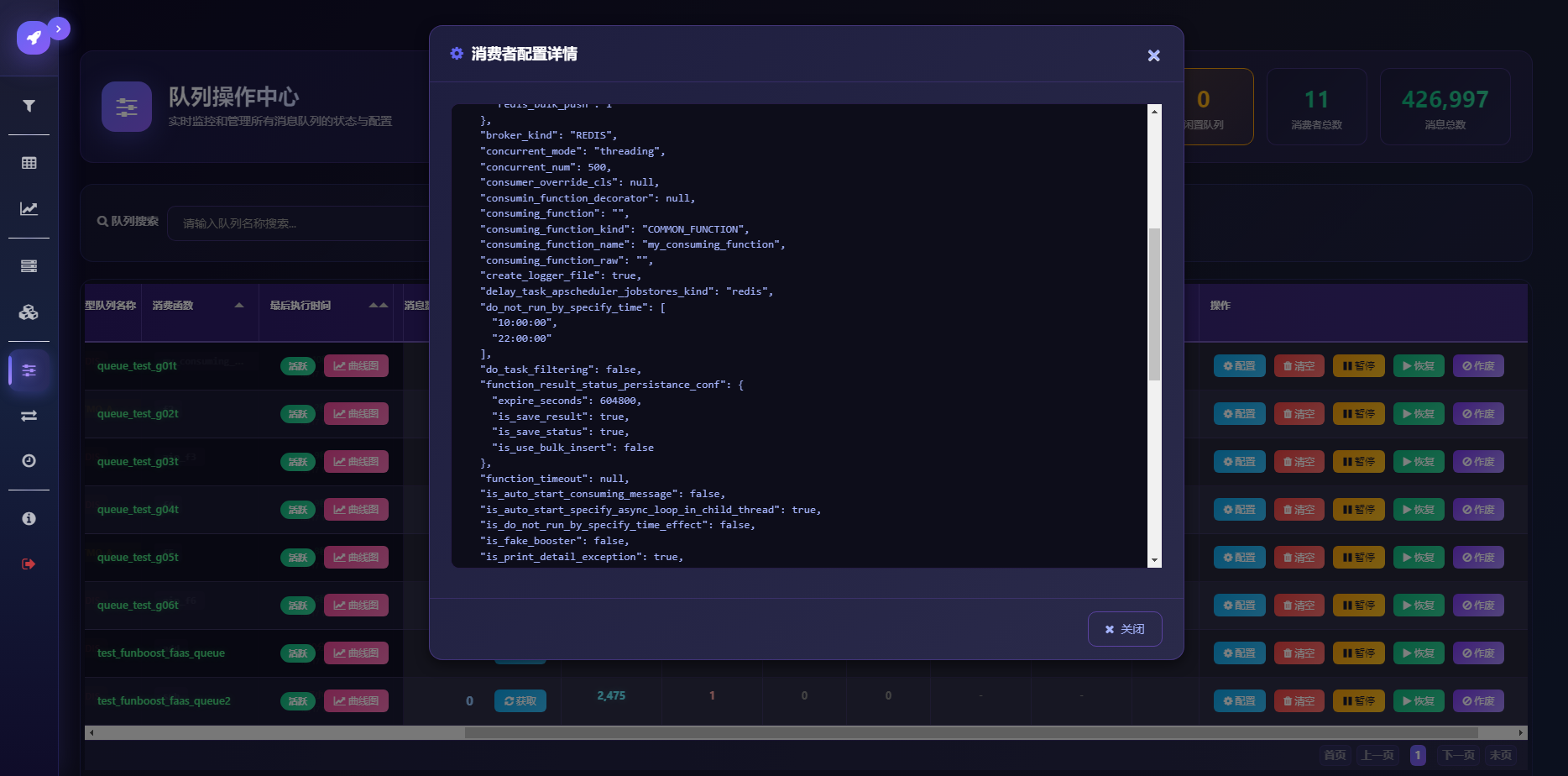Viewport: 1568px width, 776px height.
Task: Open 配置 for the queue_test_g06t row
Action: 1240,606
